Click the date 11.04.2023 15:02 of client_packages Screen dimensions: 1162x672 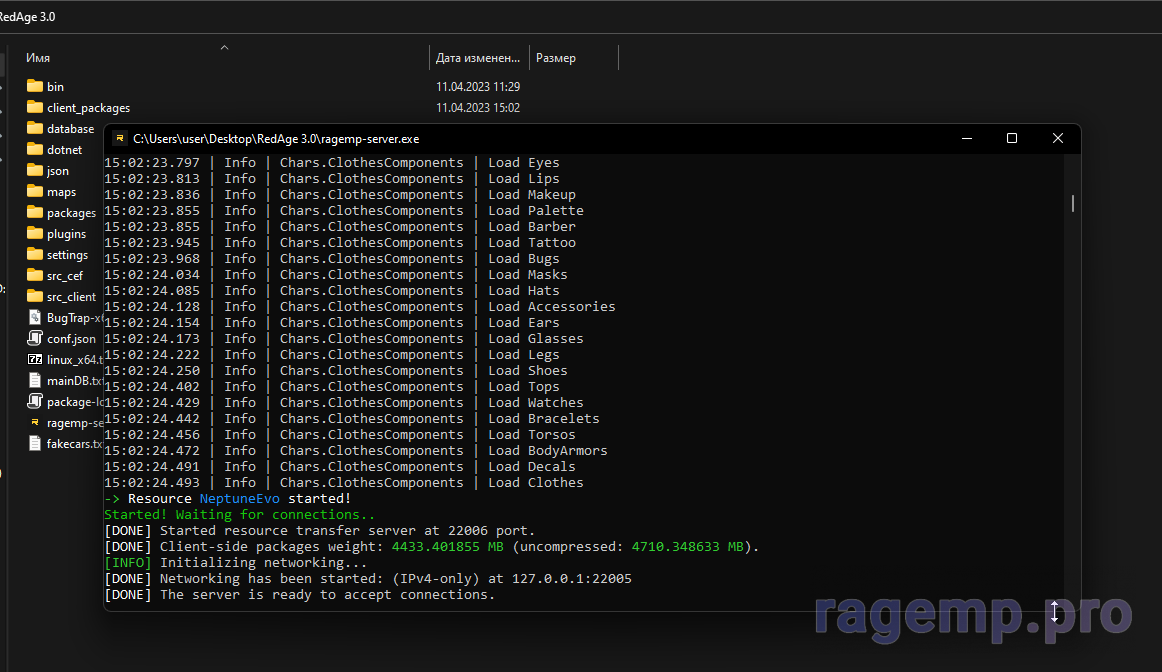(x=478, y=107)
